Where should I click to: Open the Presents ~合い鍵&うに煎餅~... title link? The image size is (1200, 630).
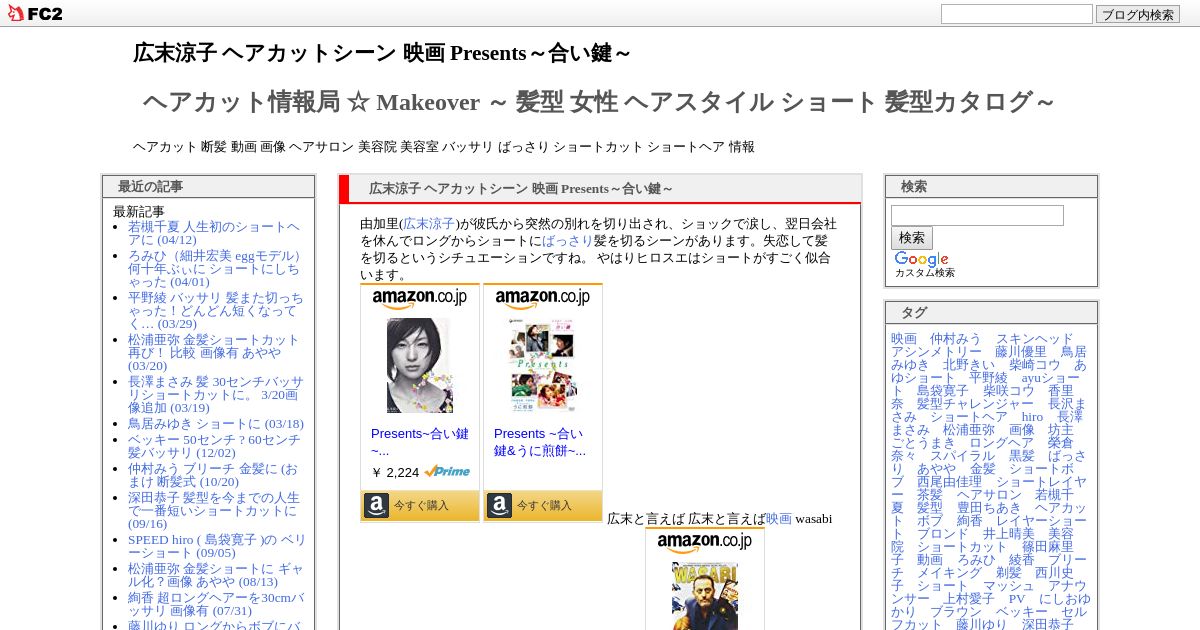[x=540, y=442]
